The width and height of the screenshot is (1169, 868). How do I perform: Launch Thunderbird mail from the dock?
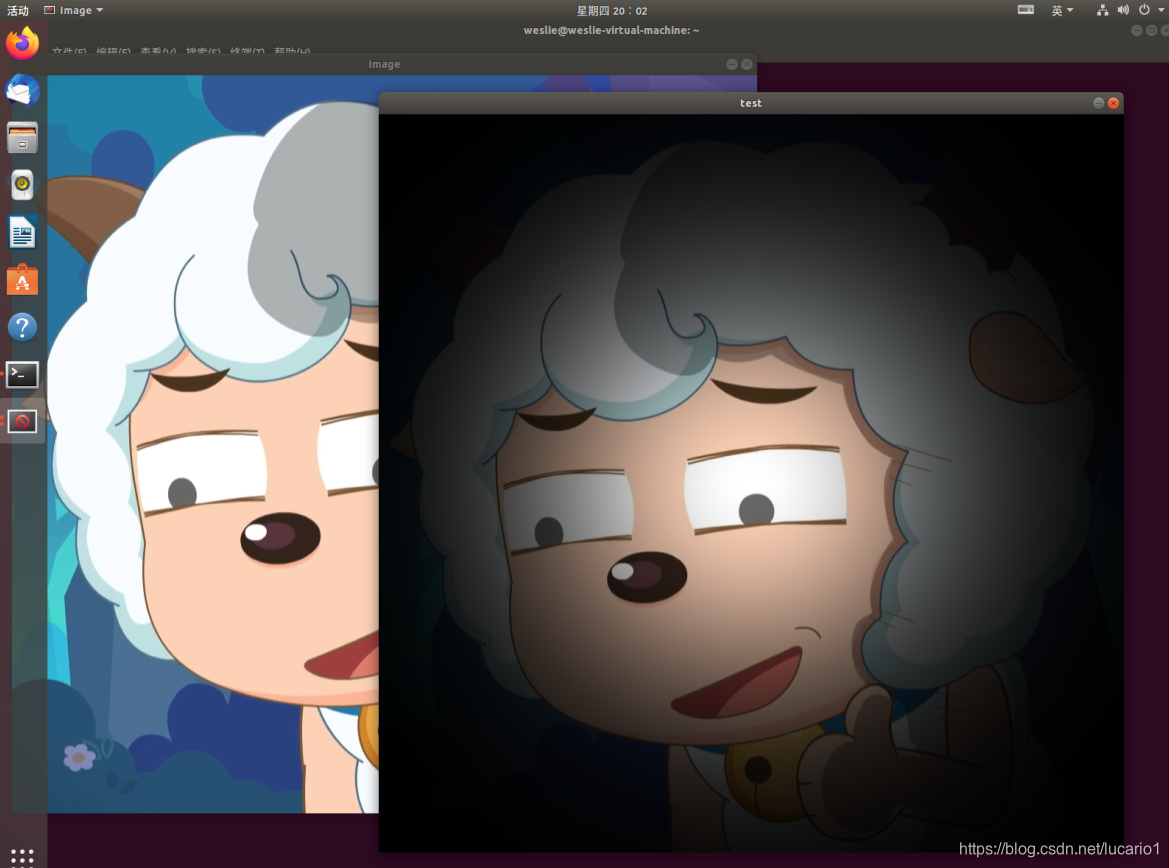22,91
